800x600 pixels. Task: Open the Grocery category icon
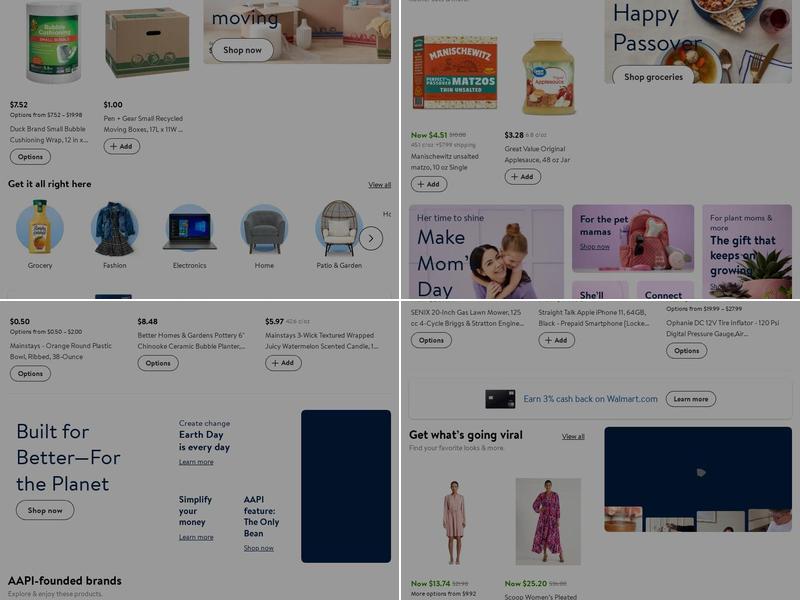tap(40, 228)
